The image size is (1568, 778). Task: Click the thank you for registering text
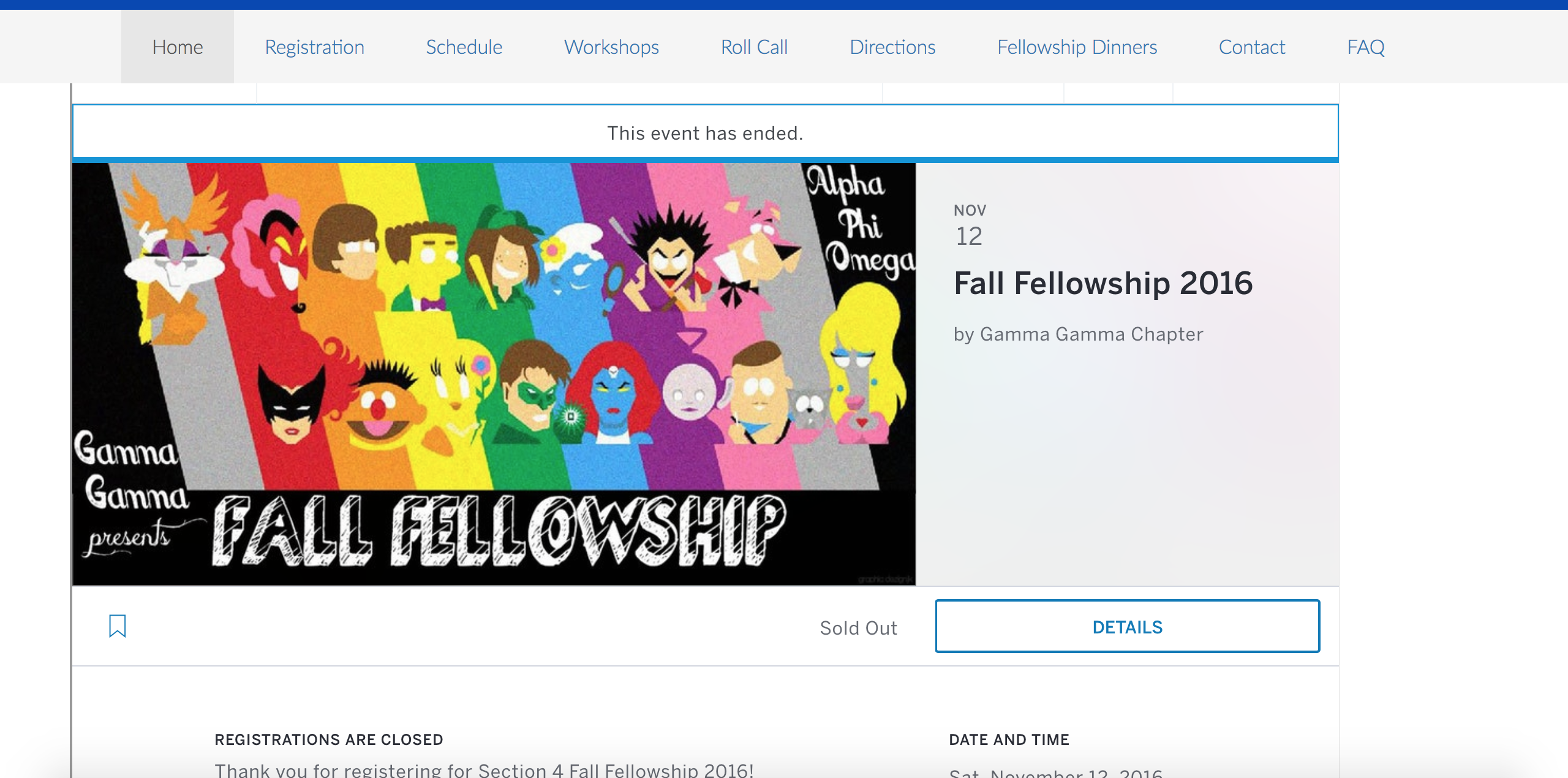click(484, 769)
